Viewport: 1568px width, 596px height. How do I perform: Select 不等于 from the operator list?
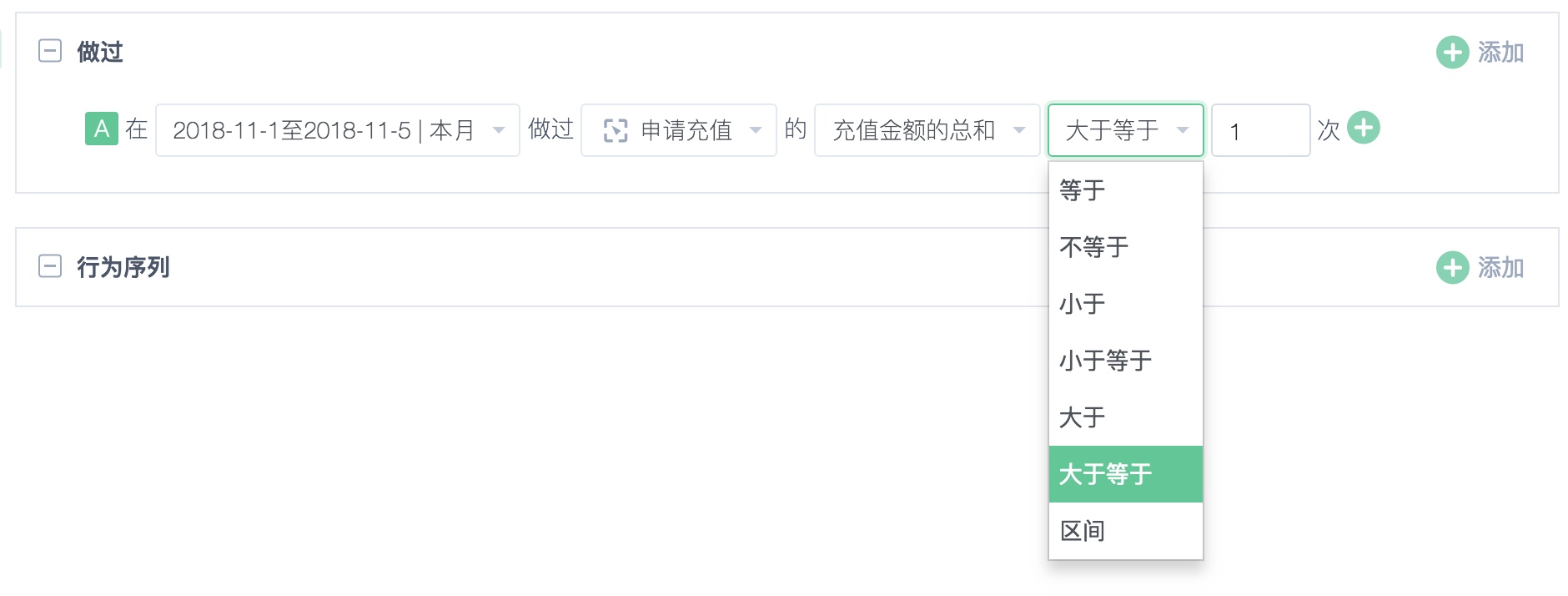tap(1126, 247)
